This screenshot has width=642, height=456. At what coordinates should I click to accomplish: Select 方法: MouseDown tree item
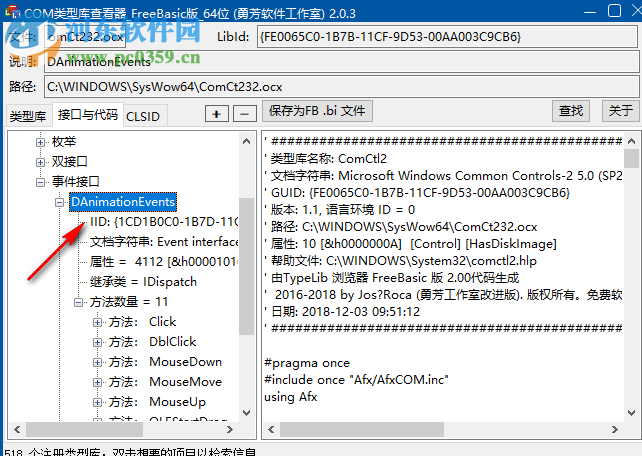[165, 362]
